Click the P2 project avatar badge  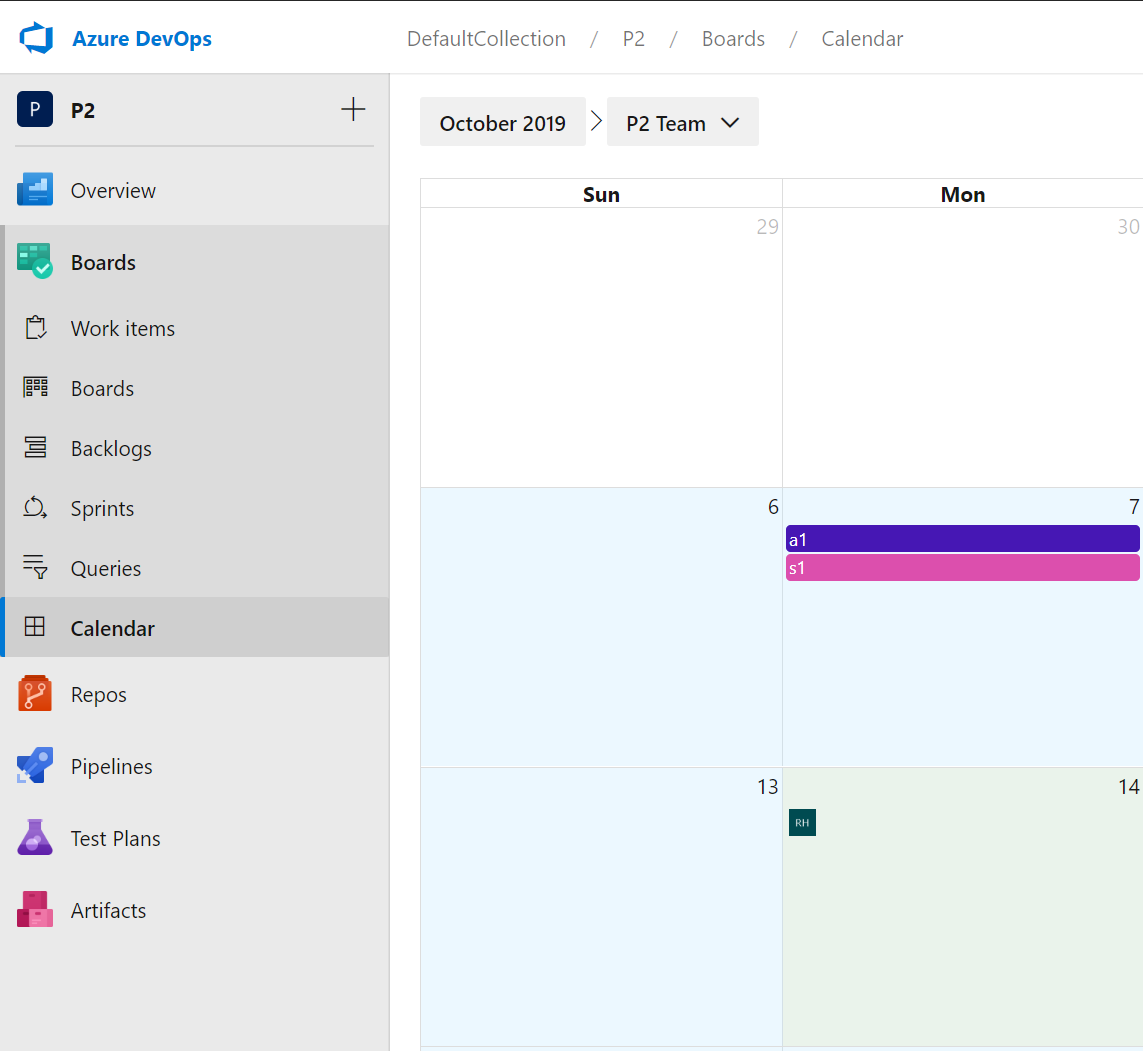35,110
